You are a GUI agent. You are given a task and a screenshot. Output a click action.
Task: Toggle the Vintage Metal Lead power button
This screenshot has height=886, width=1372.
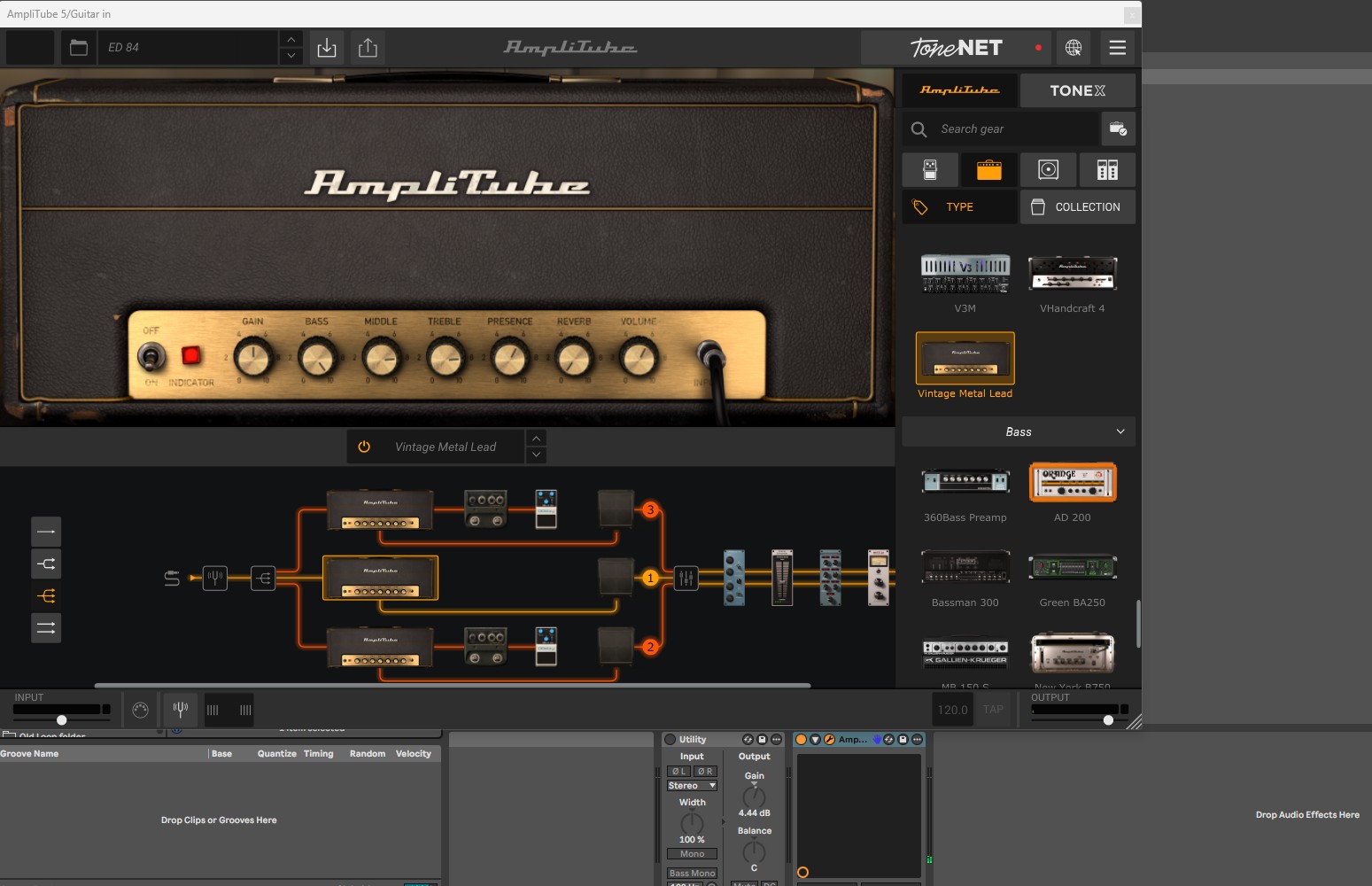point(364,447)
